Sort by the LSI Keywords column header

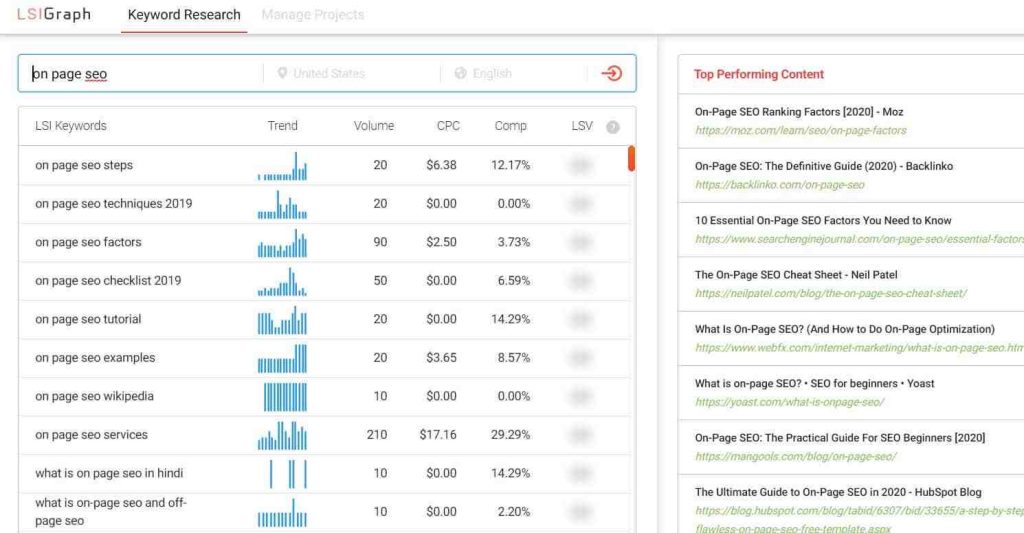click(x=71, y=126)
